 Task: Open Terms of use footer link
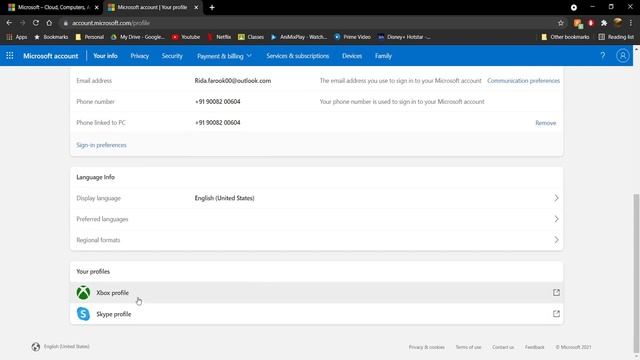(468, 347)
